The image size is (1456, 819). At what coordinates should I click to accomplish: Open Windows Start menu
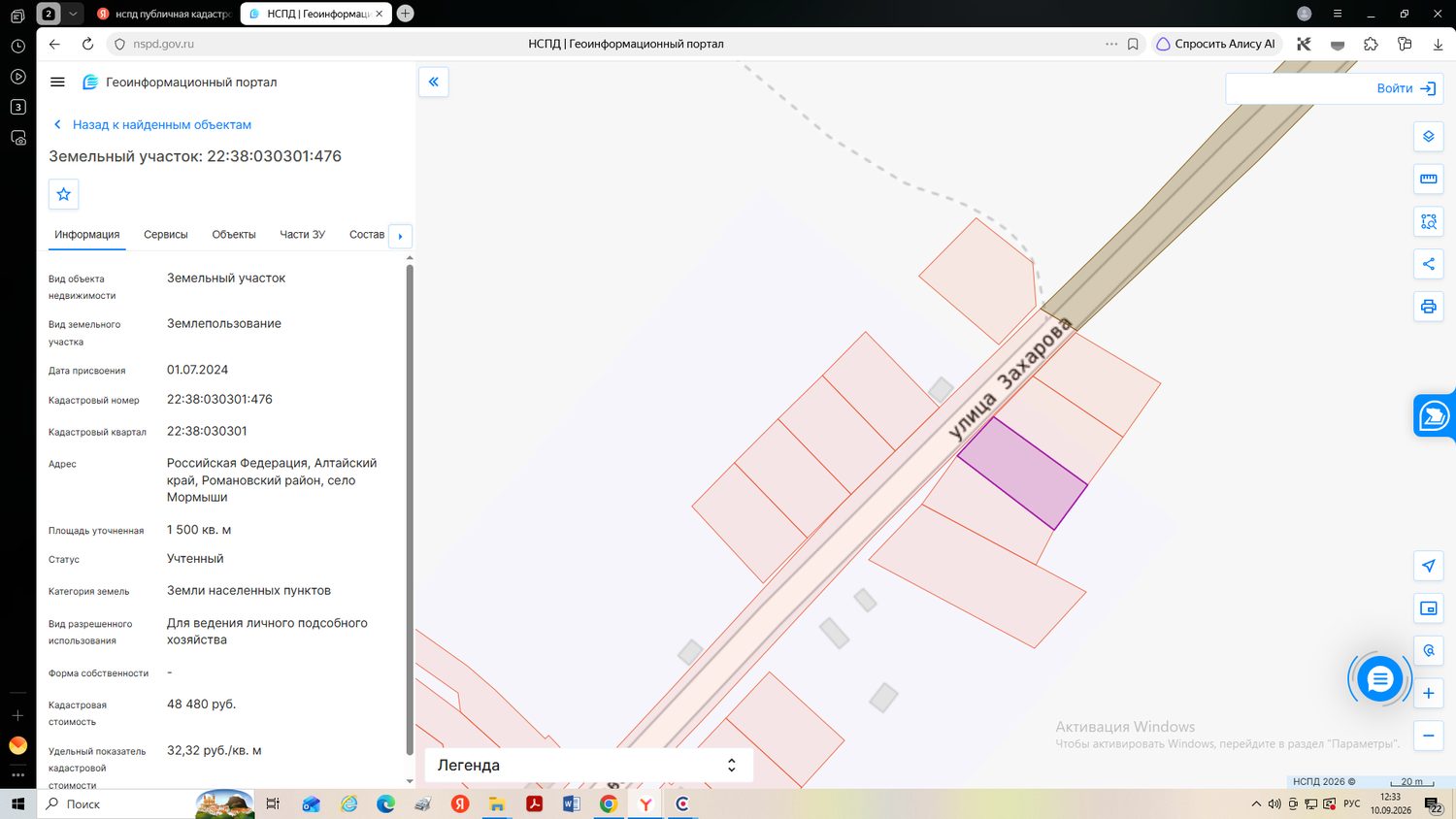17,804
